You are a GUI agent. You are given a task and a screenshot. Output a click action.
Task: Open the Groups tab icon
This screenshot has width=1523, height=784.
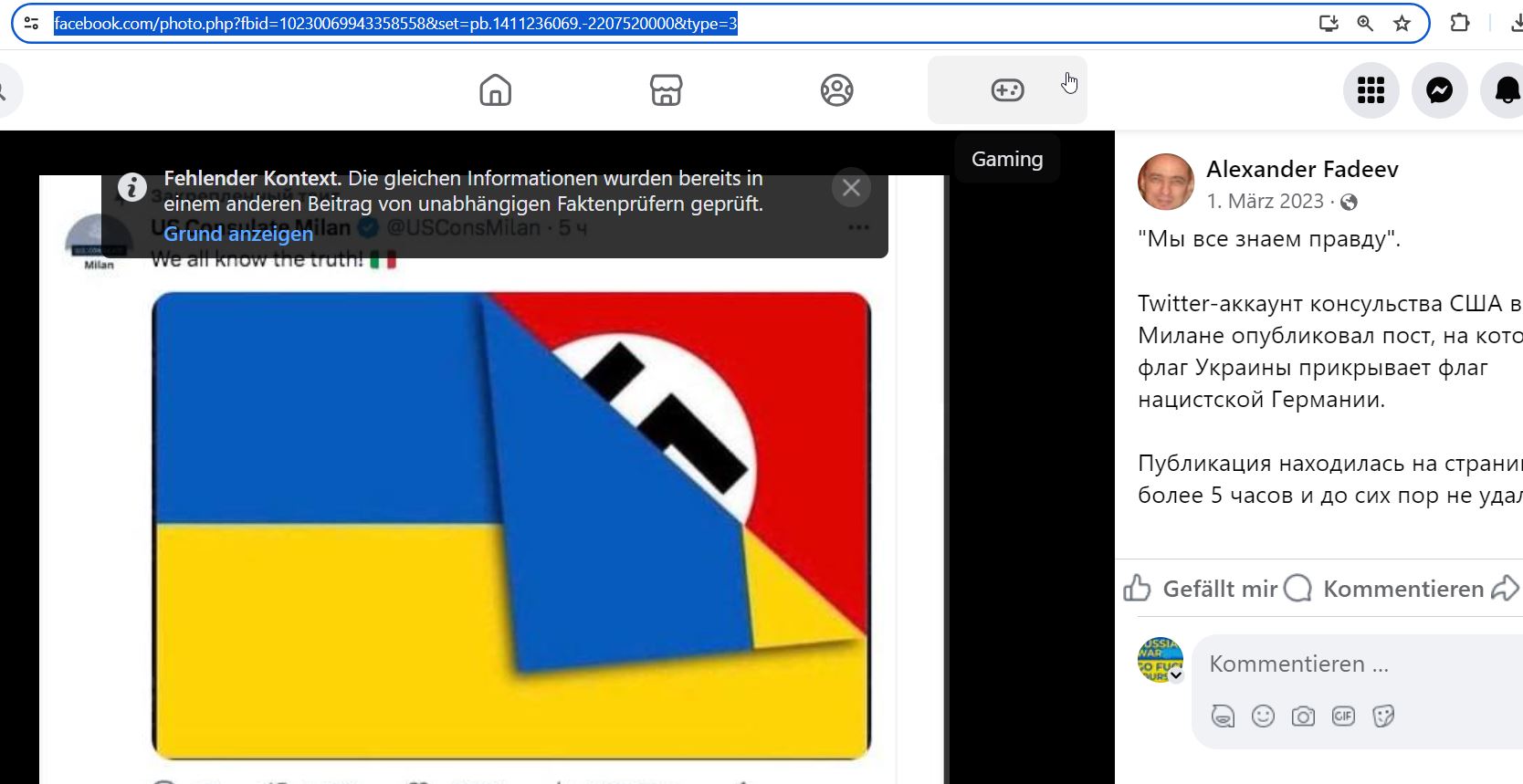[836, 90]
